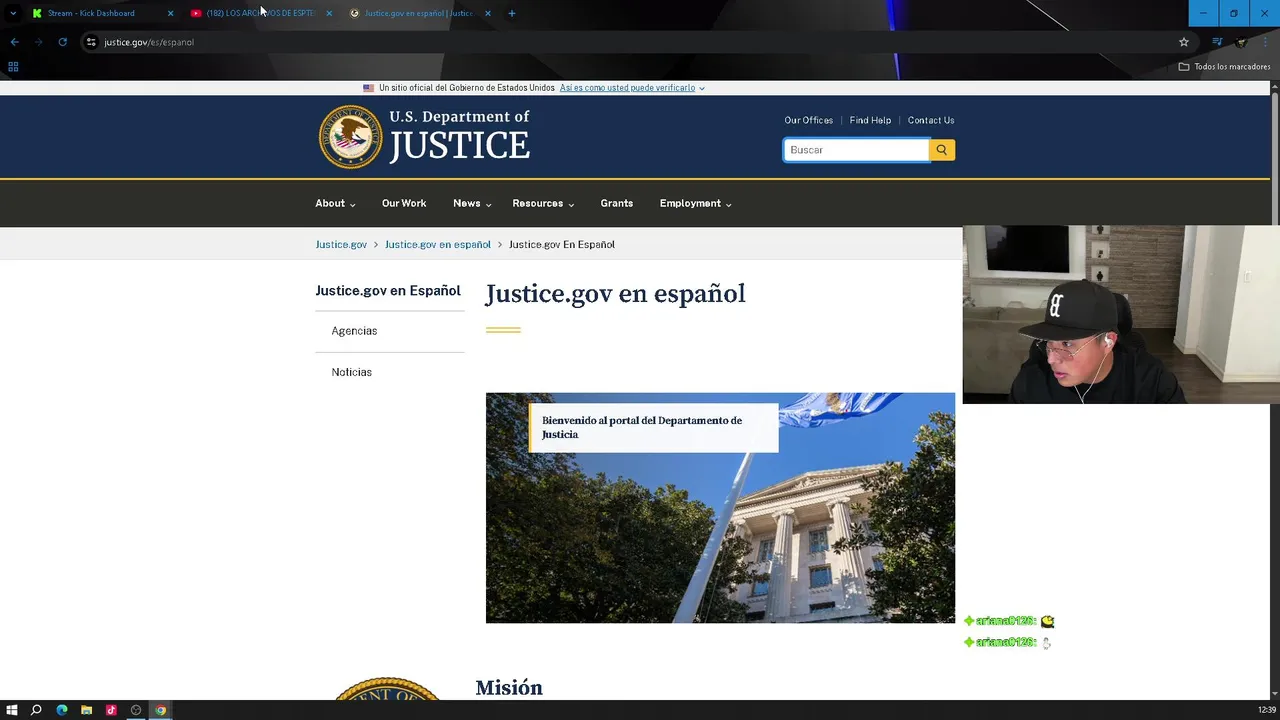The height and width of the screenshot is (720, 1280).
Task: Open Windows taskbar search
Action: [36, 710]
